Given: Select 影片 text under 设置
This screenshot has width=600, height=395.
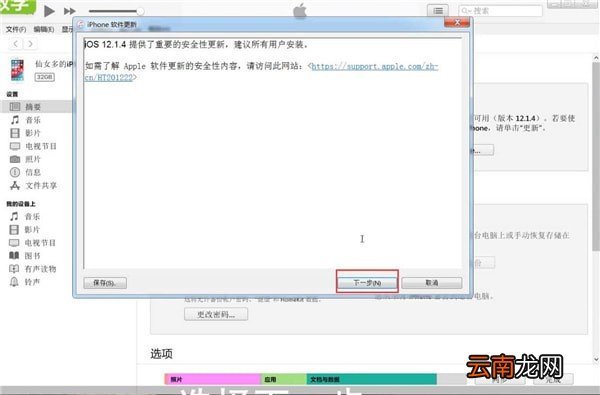Looking at the screenshot, I should coord(33,133).
